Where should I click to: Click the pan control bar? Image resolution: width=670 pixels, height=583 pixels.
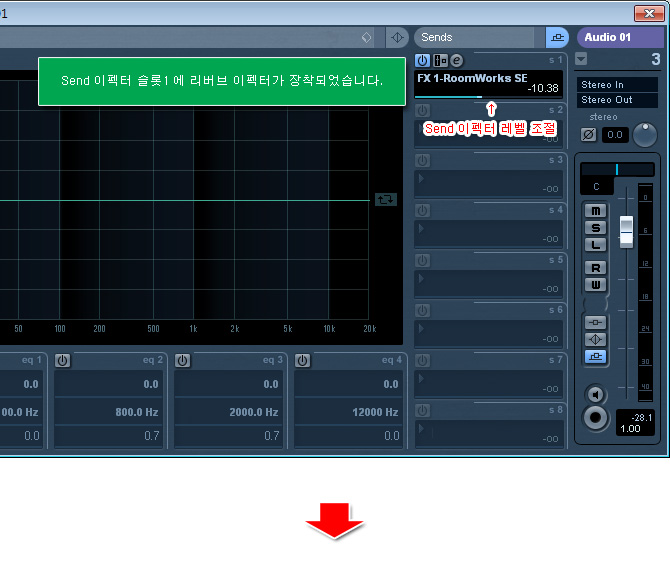coord(617,169)
